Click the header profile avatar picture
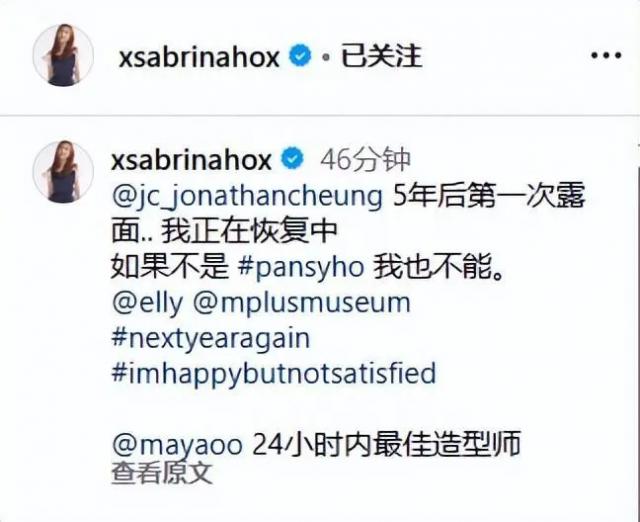 [63, 55]
